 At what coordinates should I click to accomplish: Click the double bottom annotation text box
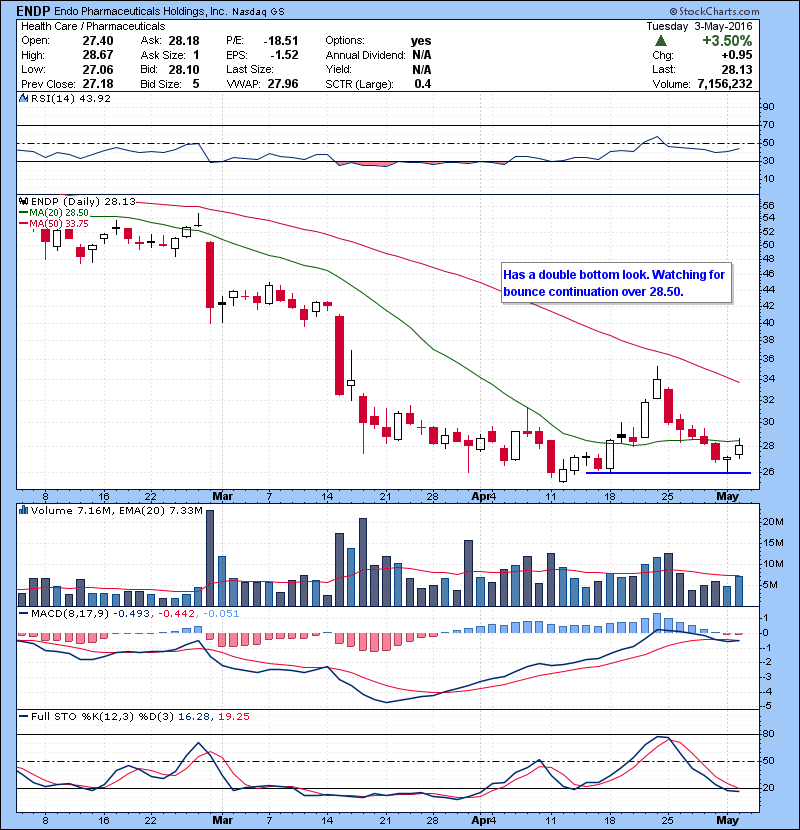[617, 283]
